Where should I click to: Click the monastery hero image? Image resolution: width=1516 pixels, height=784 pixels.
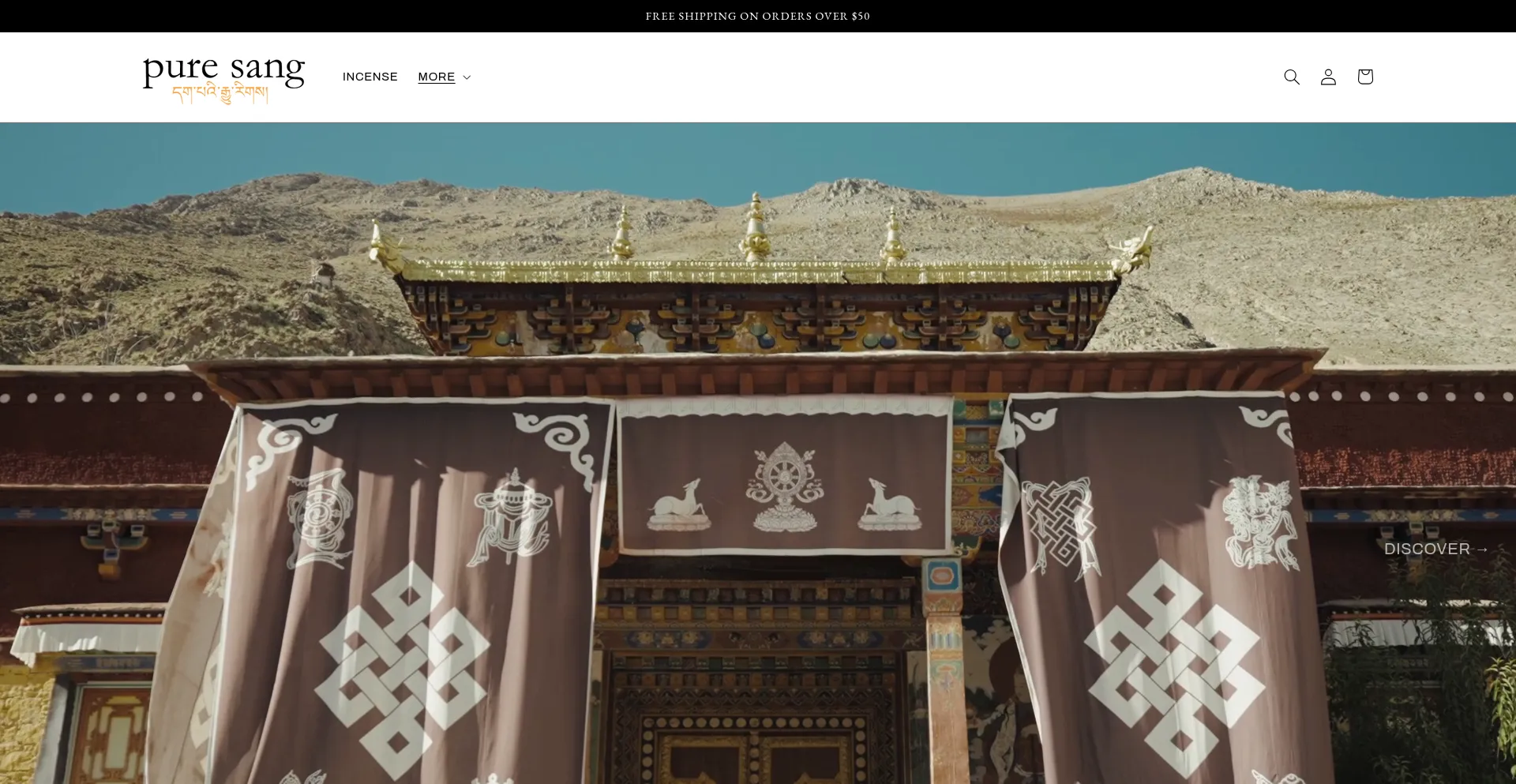(x=758, y=450)
